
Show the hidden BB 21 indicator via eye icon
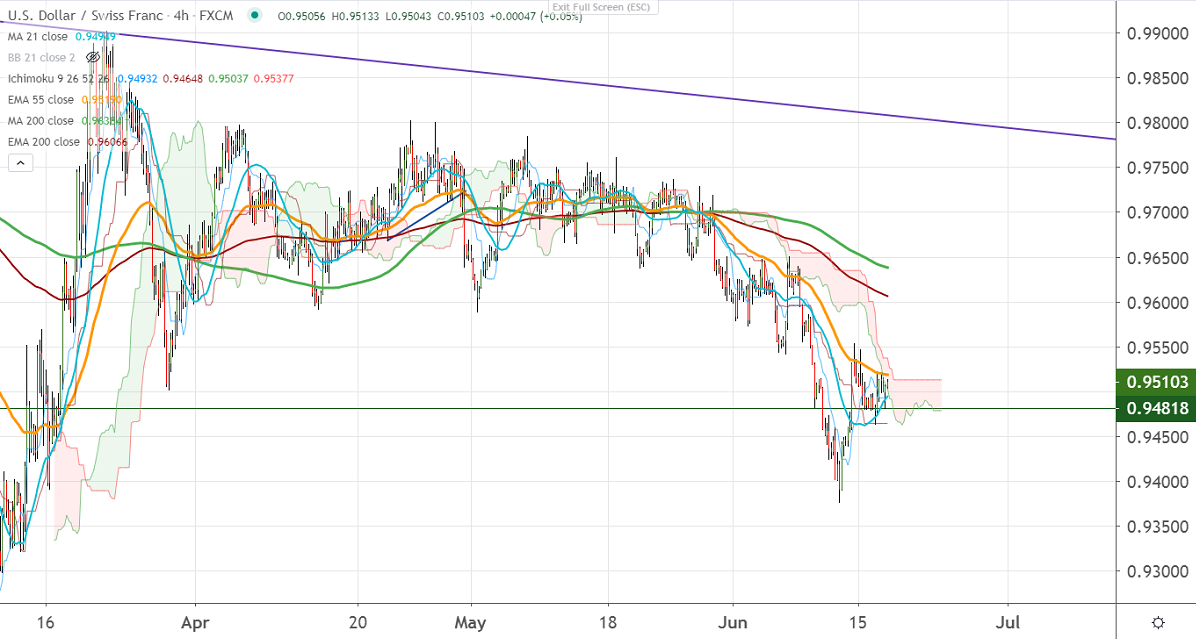[x=93, y=57]
